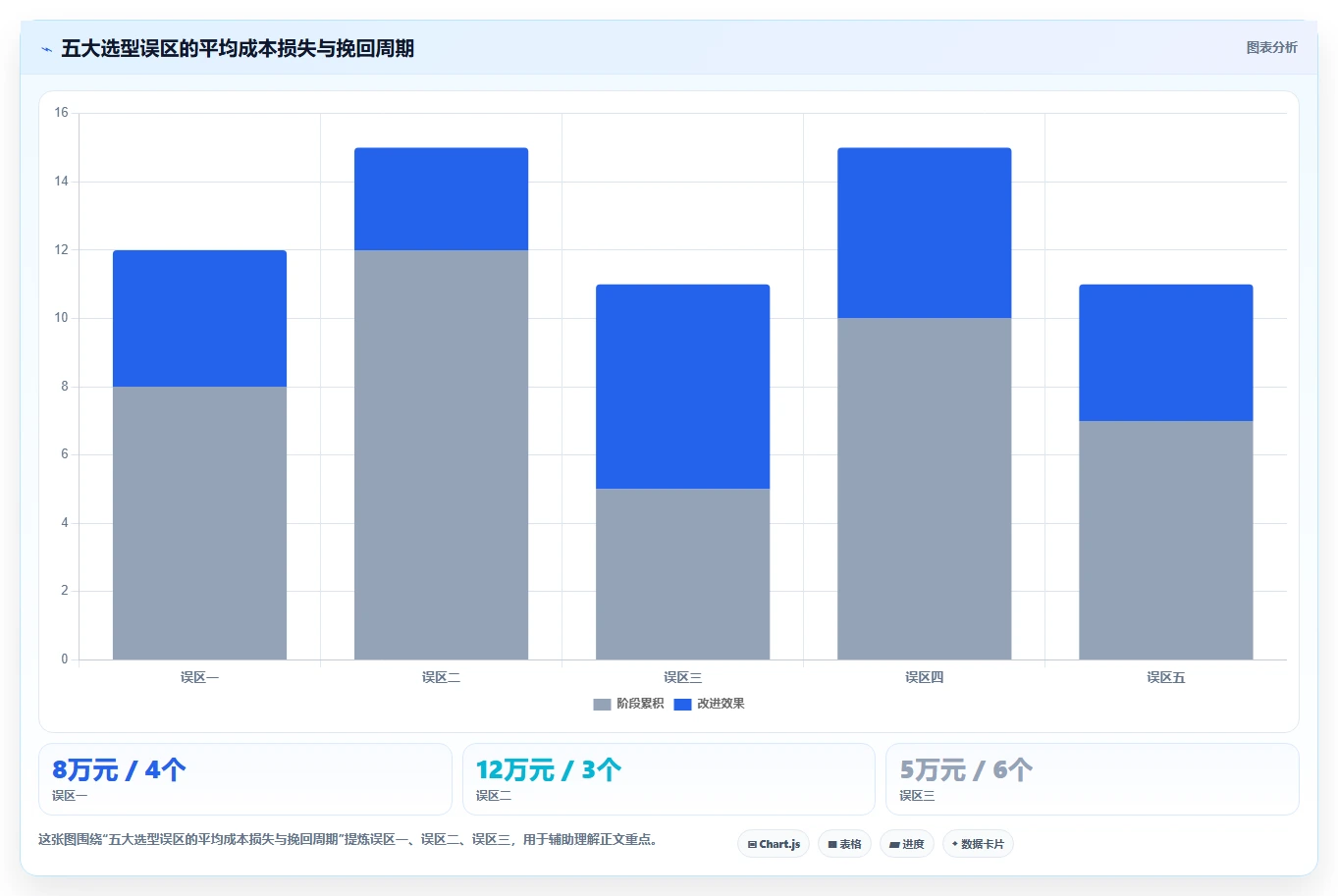
Task: Click the y-axis value 10
Action: (62, 318)
